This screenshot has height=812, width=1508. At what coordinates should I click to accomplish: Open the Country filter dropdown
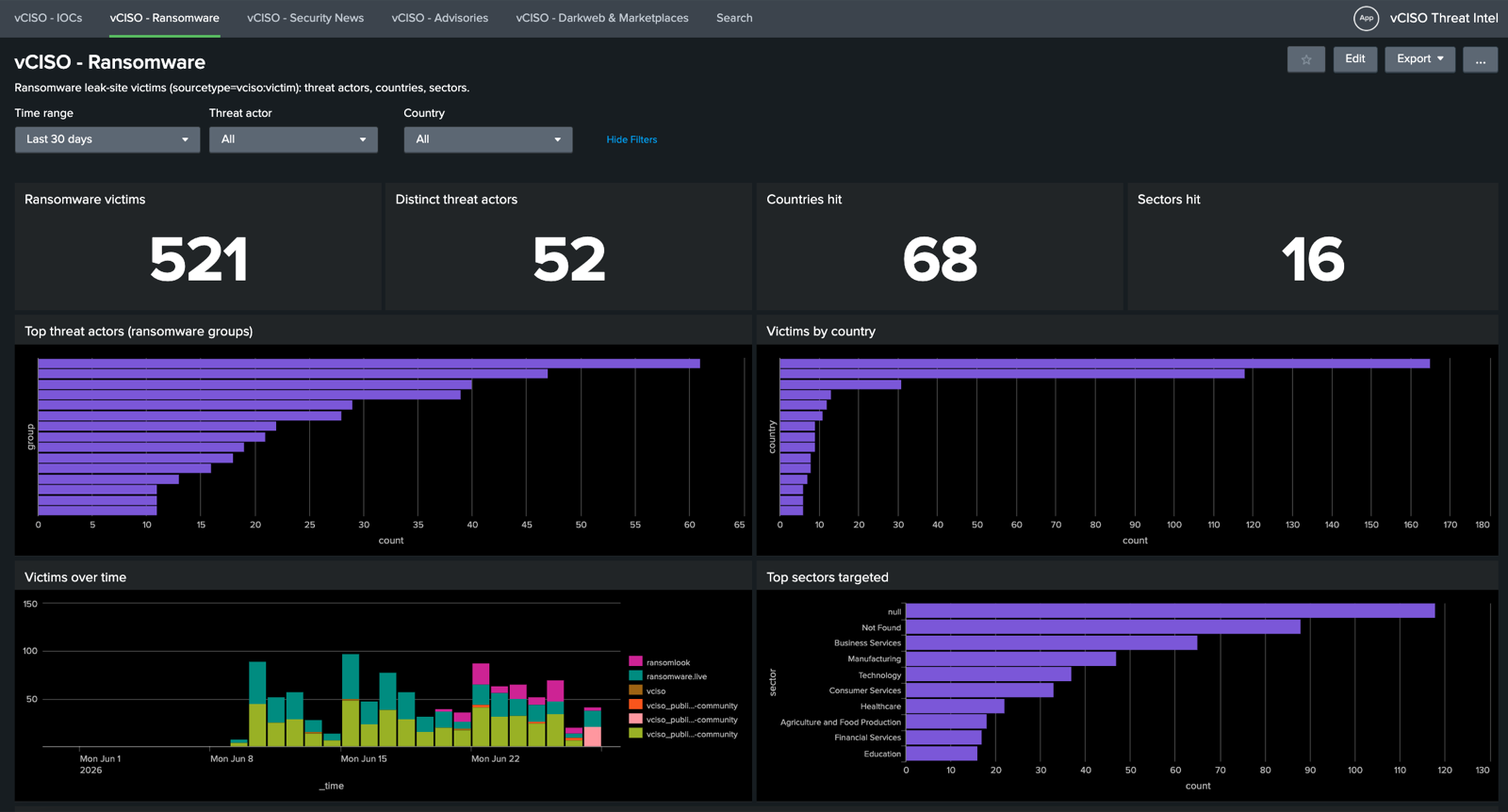pyautogui.click(x=488, y=139)
